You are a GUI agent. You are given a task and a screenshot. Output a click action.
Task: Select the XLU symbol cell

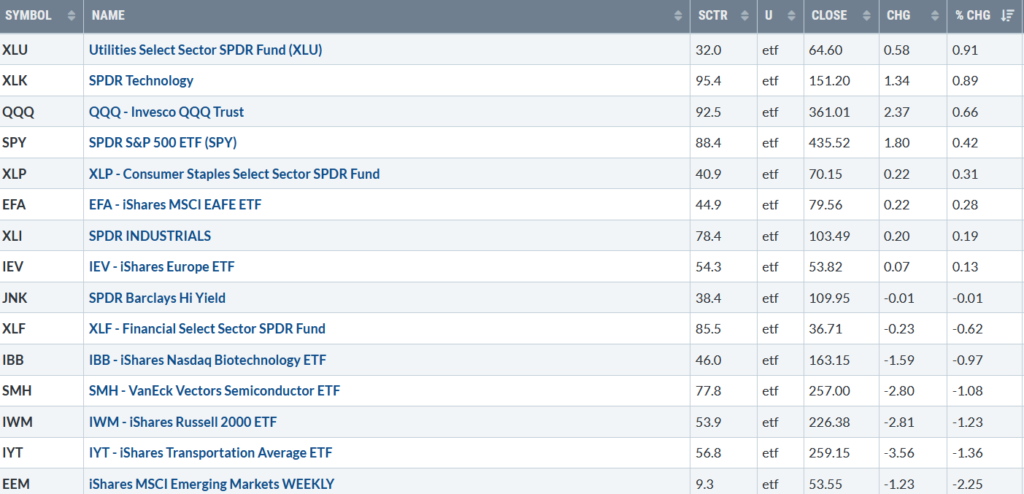point(42,50)
